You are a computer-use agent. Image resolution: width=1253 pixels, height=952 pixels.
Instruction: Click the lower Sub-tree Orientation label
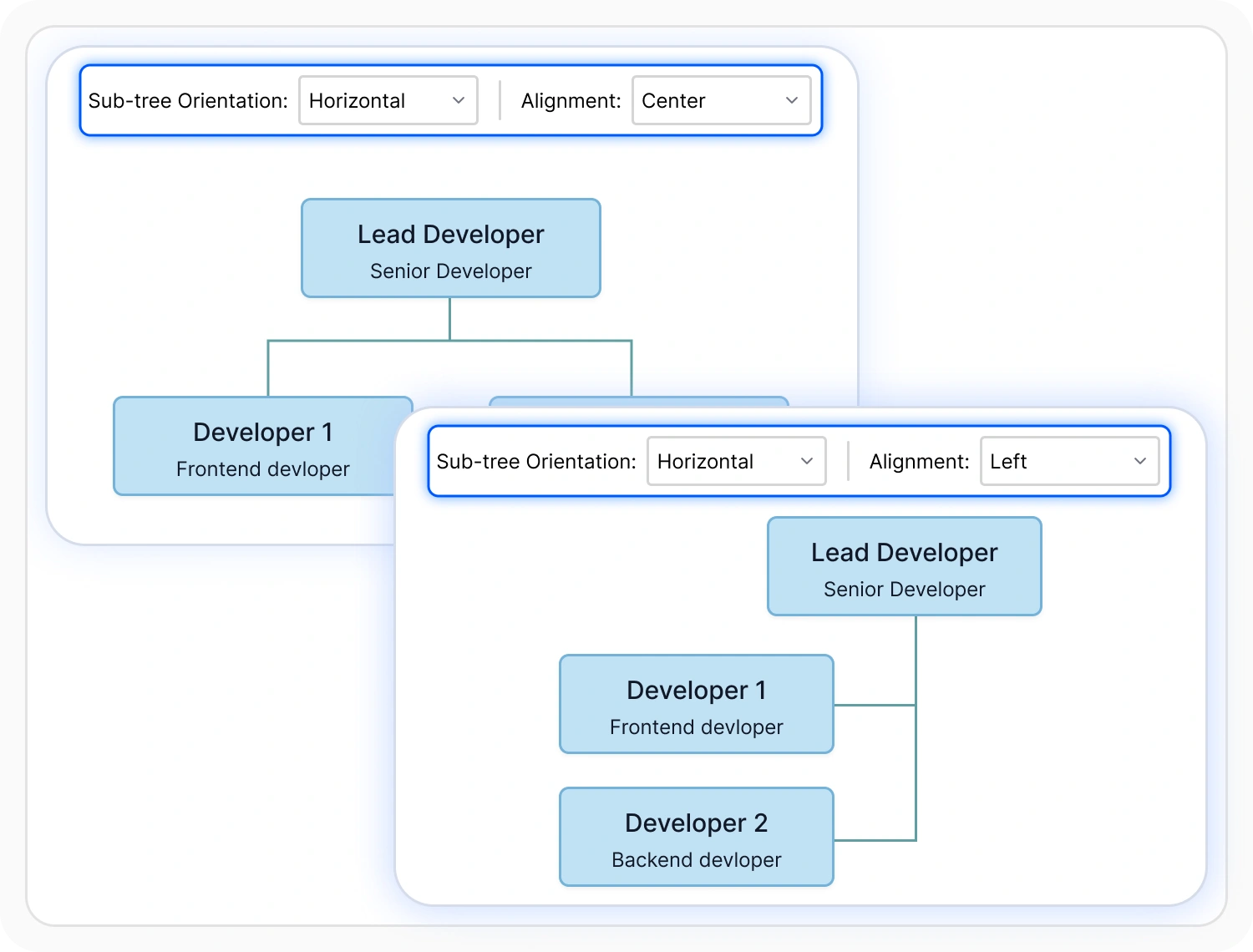point(536,462)
